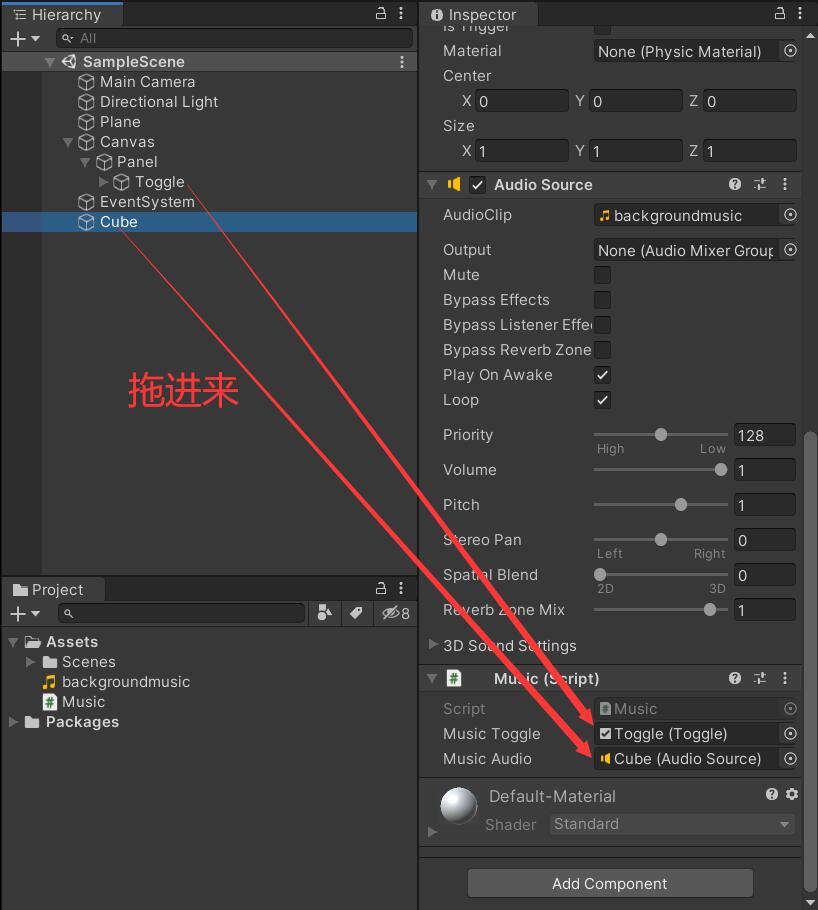Click the Add Component button

(x=609, y=884)
